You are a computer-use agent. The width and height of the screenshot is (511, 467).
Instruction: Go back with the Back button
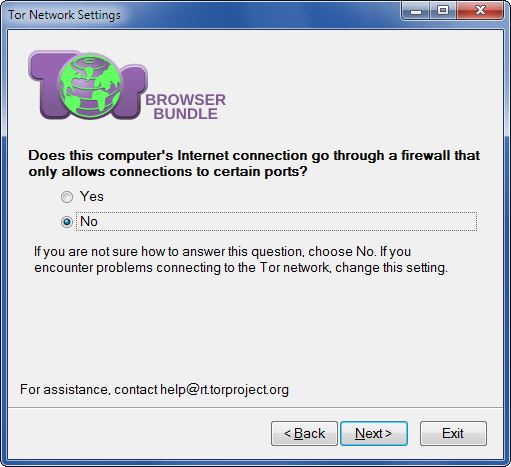(x=304, y=433)
